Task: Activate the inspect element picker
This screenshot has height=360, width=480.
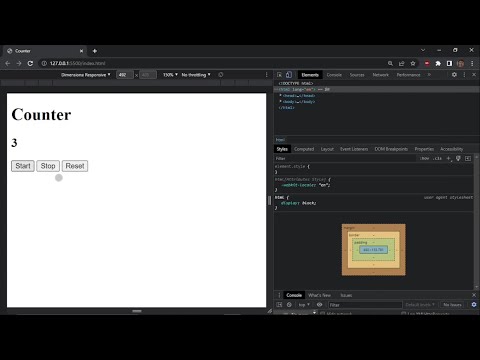Action: pyautogui.click(x=279, y=75)
